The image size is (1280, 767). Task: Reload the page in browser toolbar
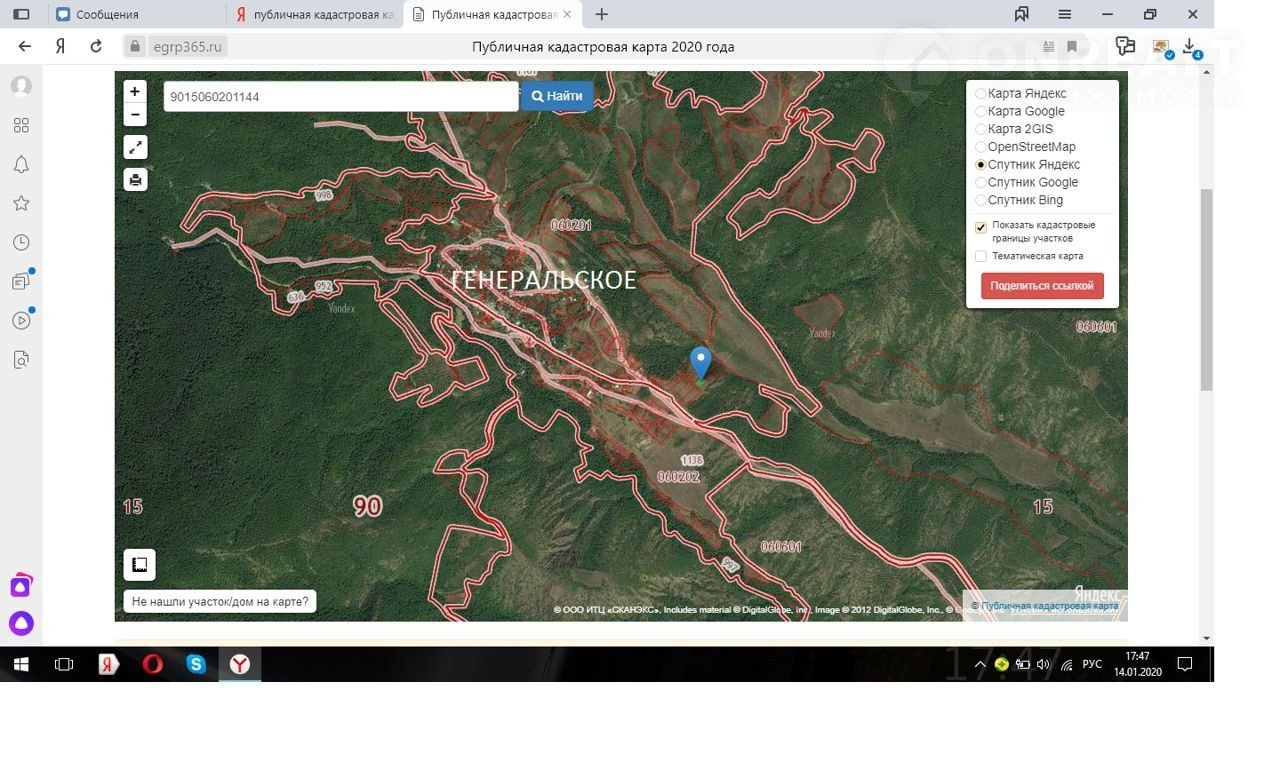(x=96, y=46)
